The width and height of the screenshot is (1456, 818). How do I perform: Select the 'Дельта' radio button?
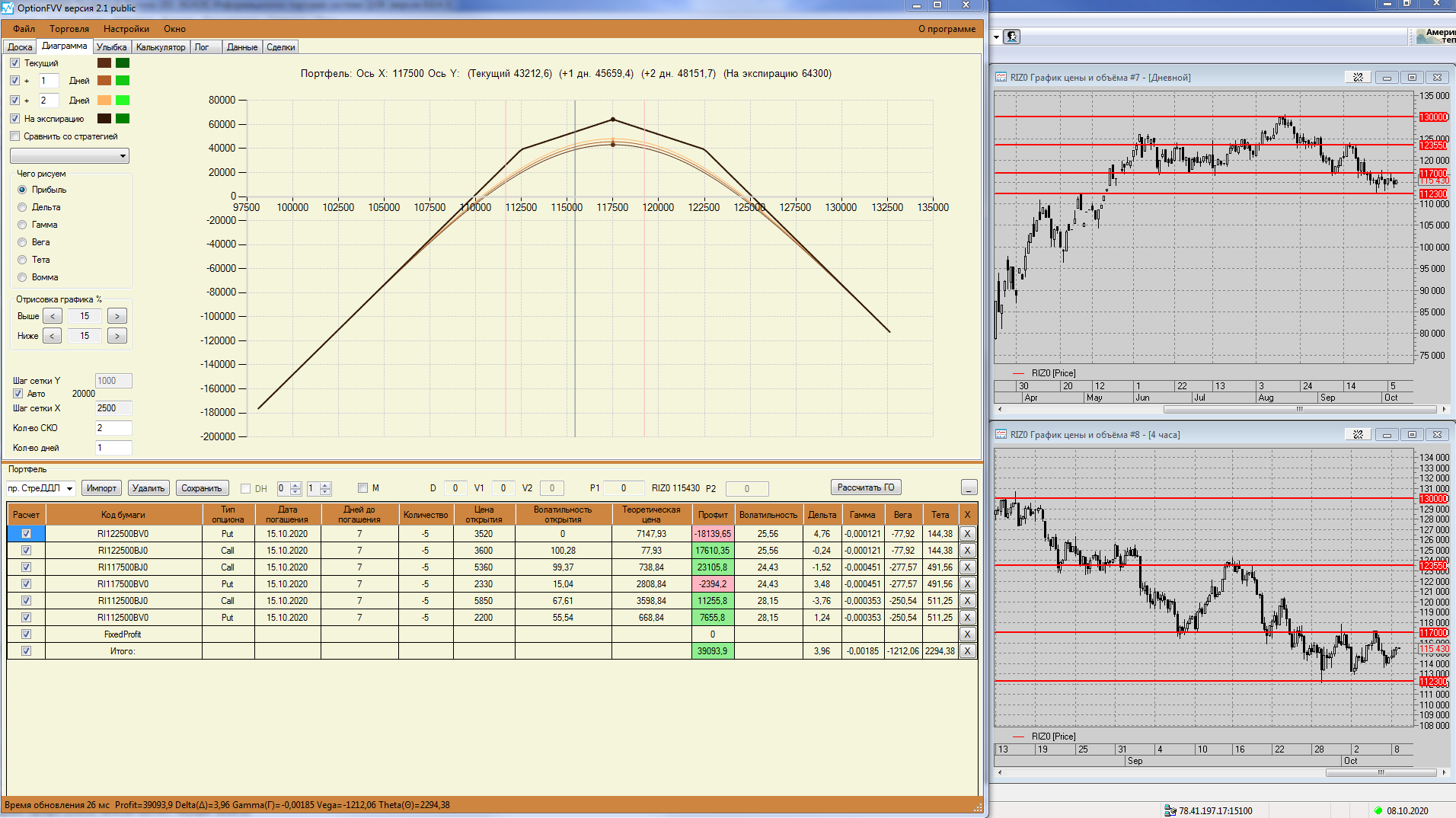click(x=22, y=207)
